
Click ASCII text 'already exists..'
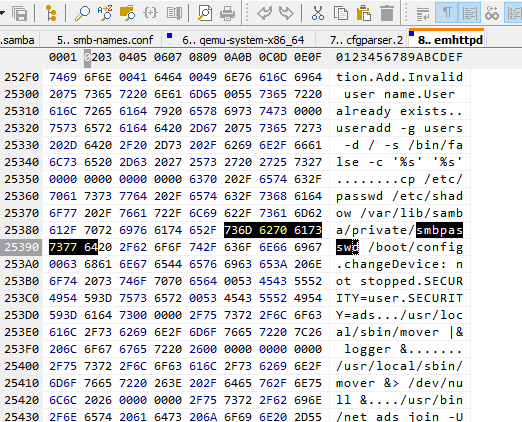399,111
